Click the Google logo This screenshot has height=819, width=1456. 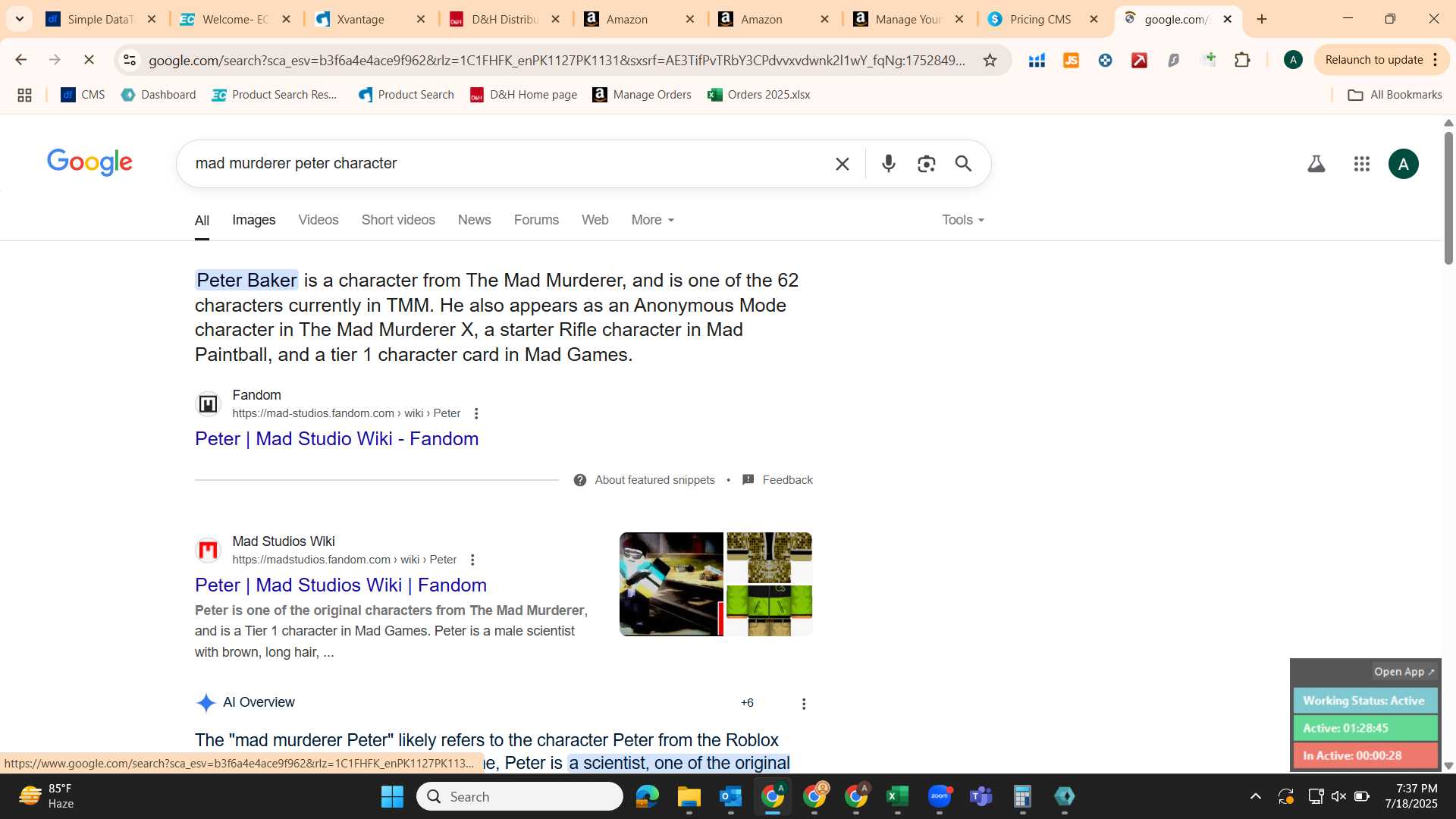[89, 162]
